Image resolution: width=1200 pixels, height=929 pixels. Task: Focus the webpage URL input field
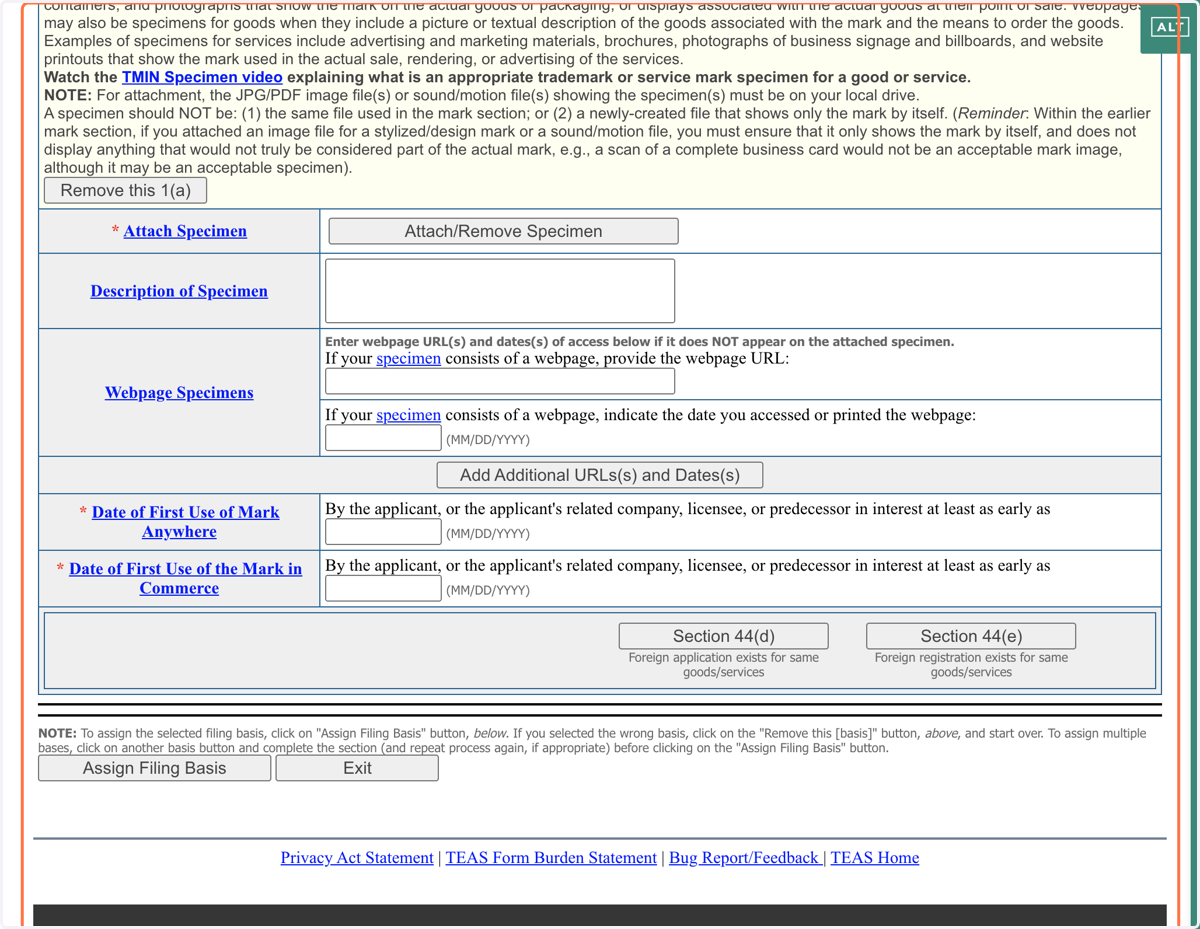click(500, 381)
